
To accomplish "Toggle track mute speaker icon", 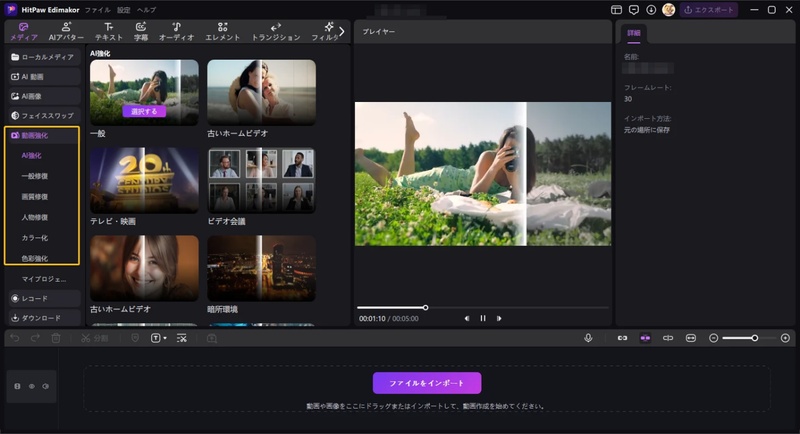I will 45,385.
